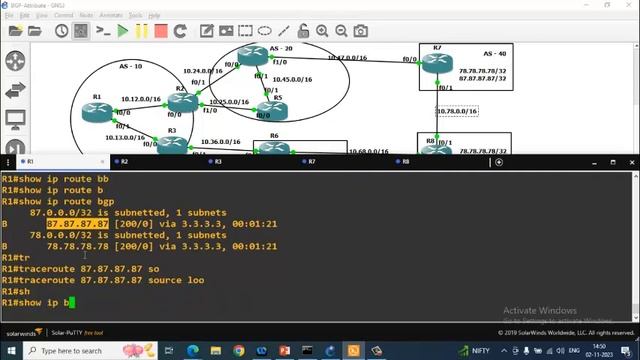Open the Tools menu in GNS3
This screenshot has height=360, width=640.
(x=135, y=16)
